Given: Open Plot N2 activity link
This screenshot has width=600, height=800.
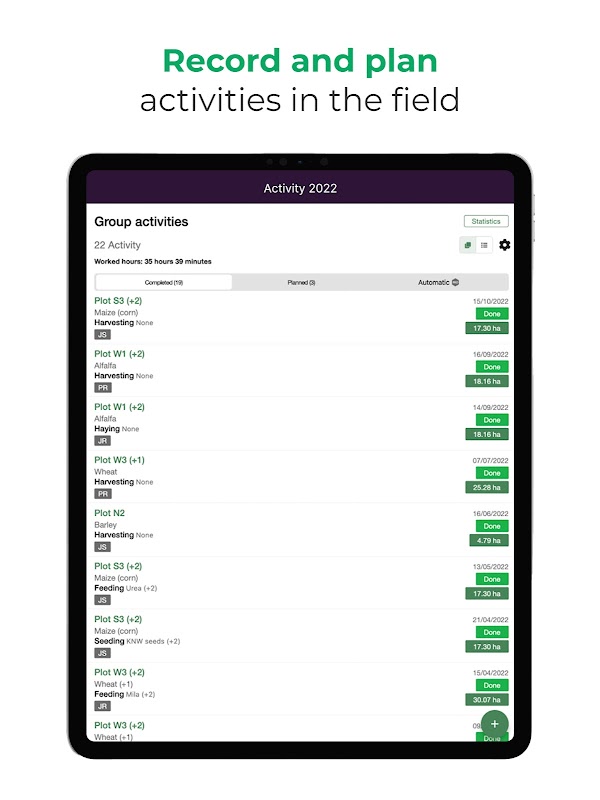Looking at the screenshot, I should pyautogui.click(x=110, y=513).
